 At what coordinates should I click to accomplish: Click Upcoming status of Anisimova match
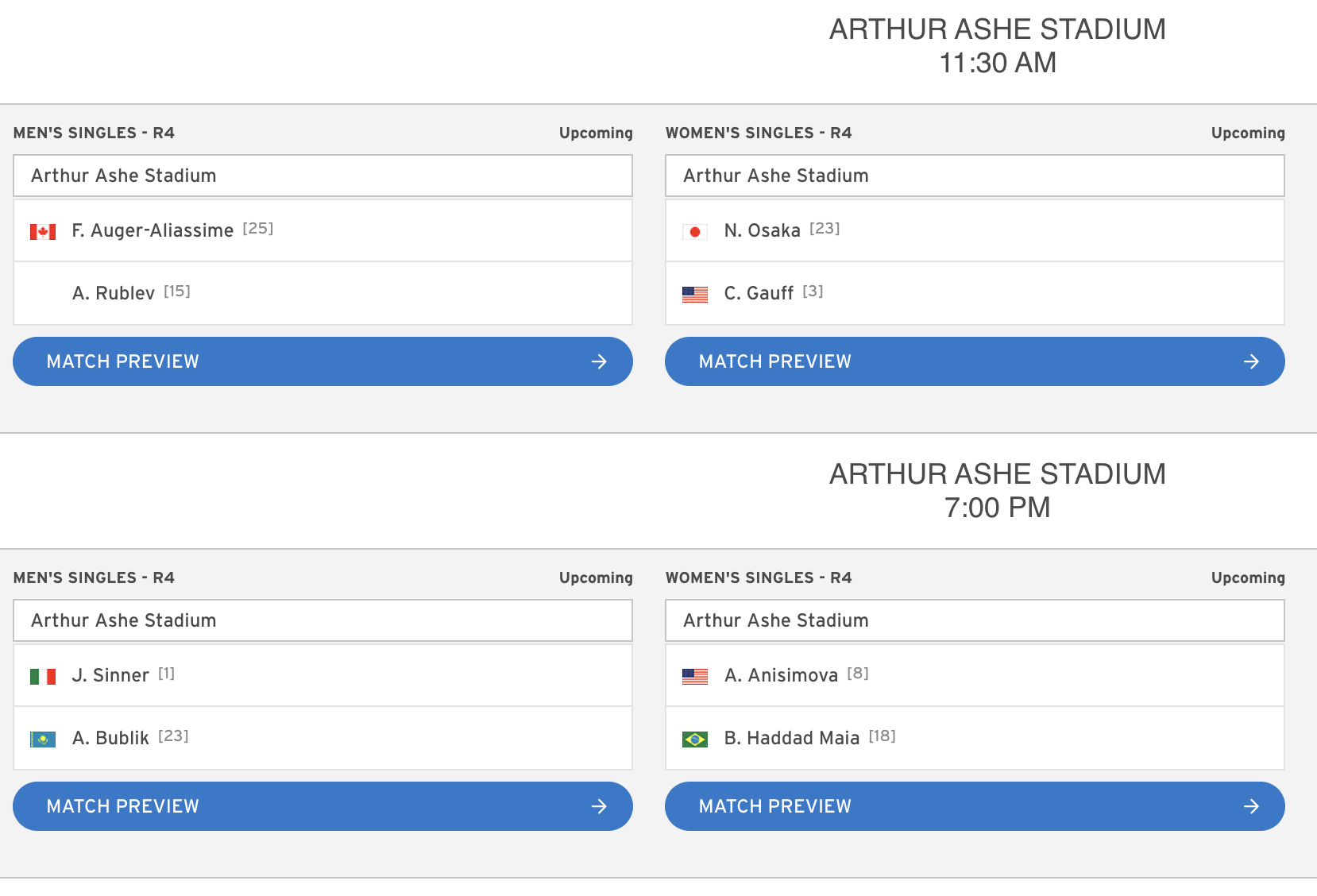1248,578
